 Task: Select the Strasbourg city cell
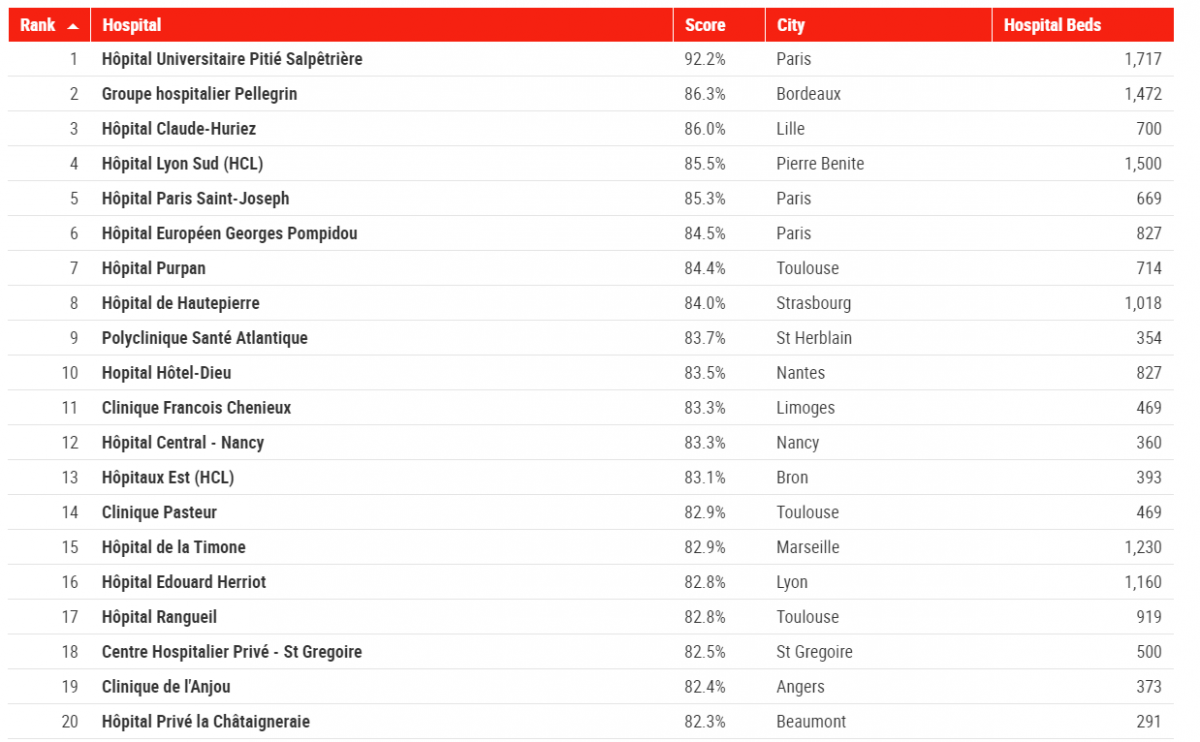pyautogui.click(x=813, y=303)
